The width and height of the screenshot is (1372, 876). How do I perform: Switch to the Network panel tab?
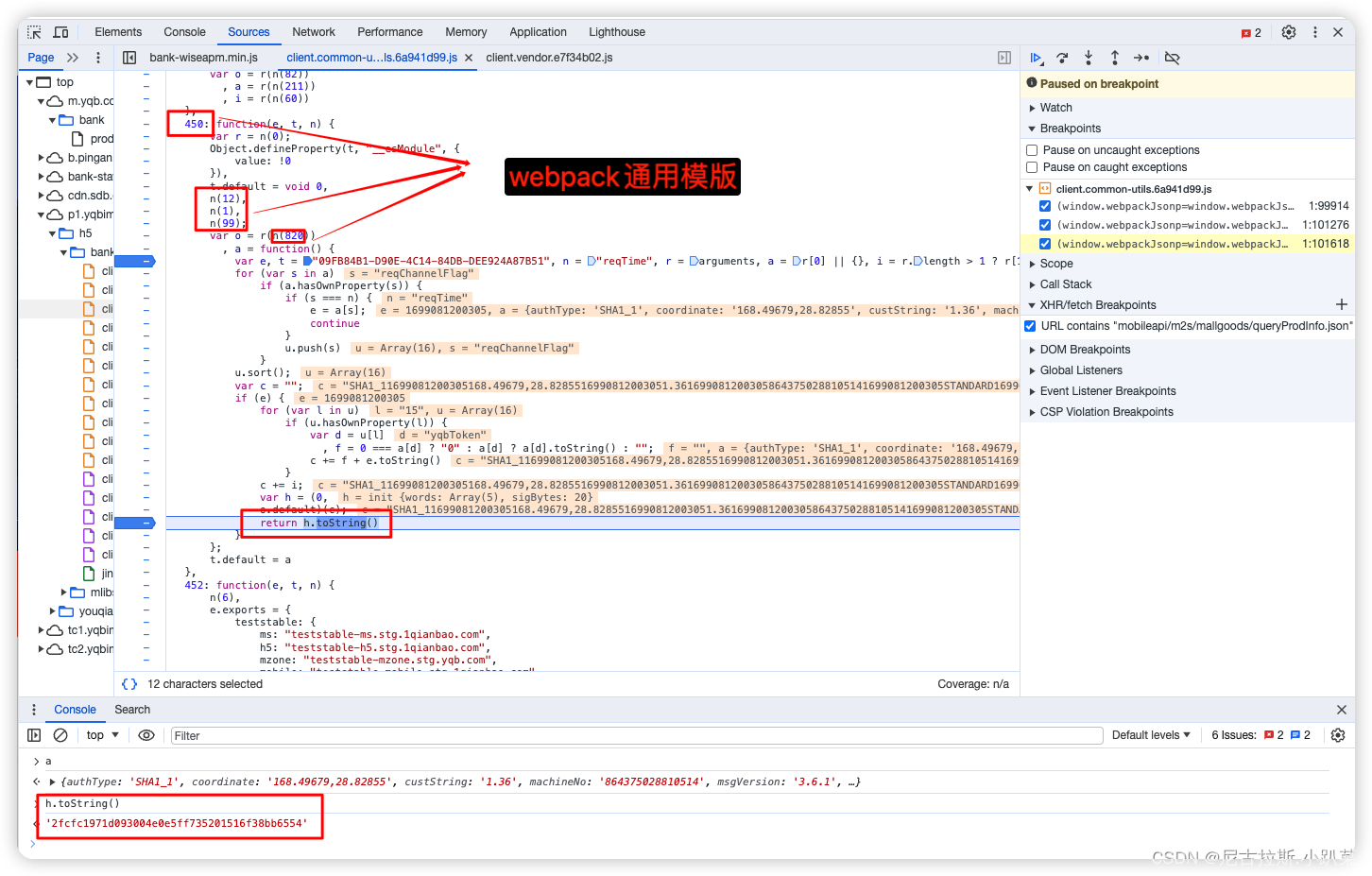(x=313, y=31)
